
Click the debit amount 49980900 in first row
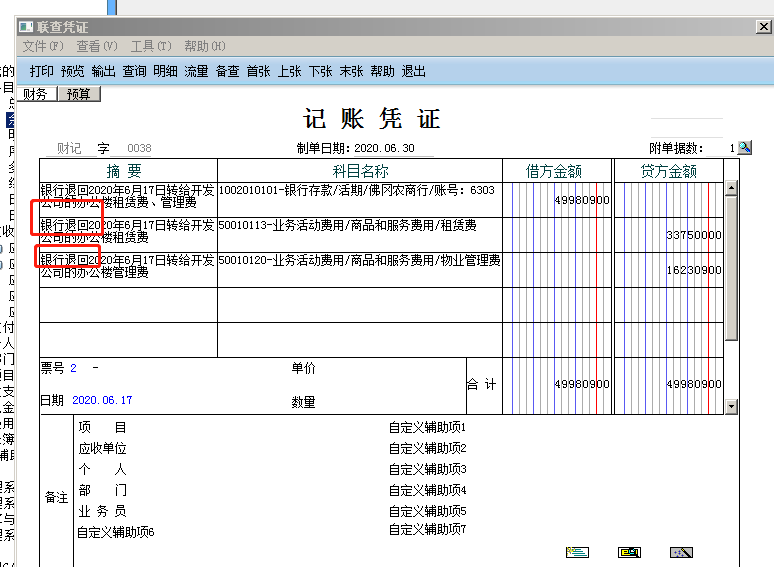[x=582, y=200]
